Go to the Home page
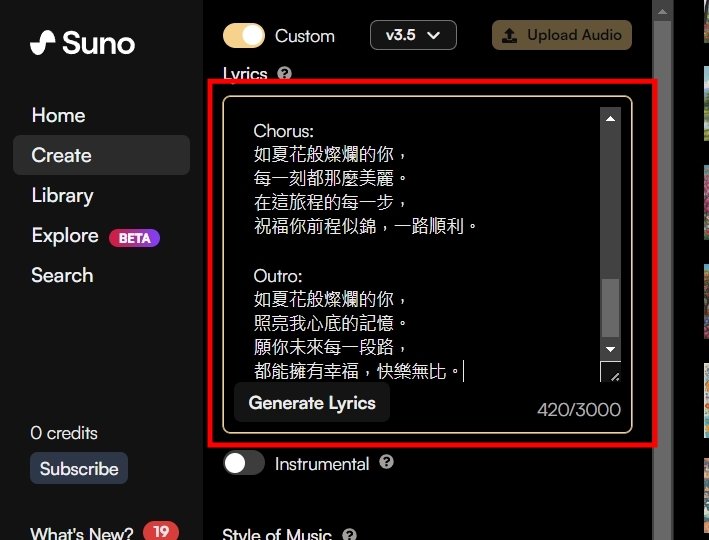This screenshot has height=540, width=709. pos(58,115)
